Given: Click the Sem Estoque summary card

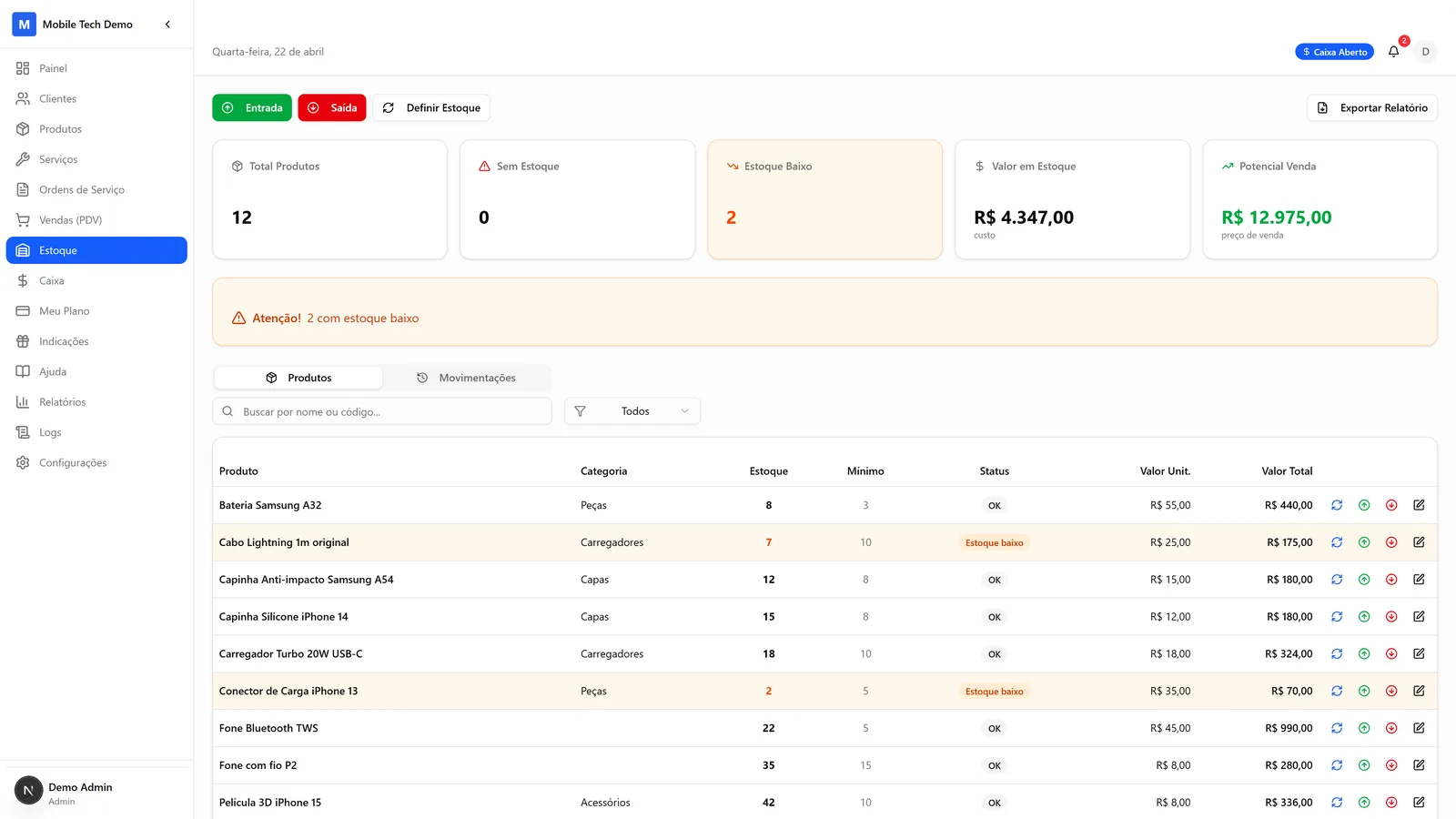Looking at the screenshot, I should (577, 199).
